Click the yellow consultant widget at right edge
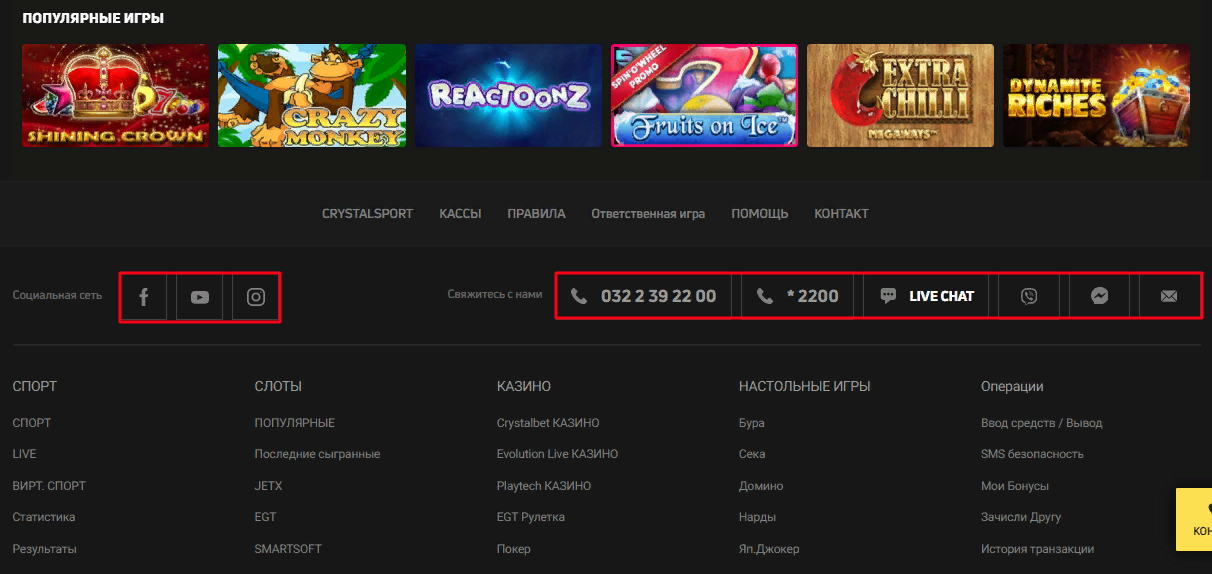Viewport: 1212px width, 574px height. (1194, 519)
